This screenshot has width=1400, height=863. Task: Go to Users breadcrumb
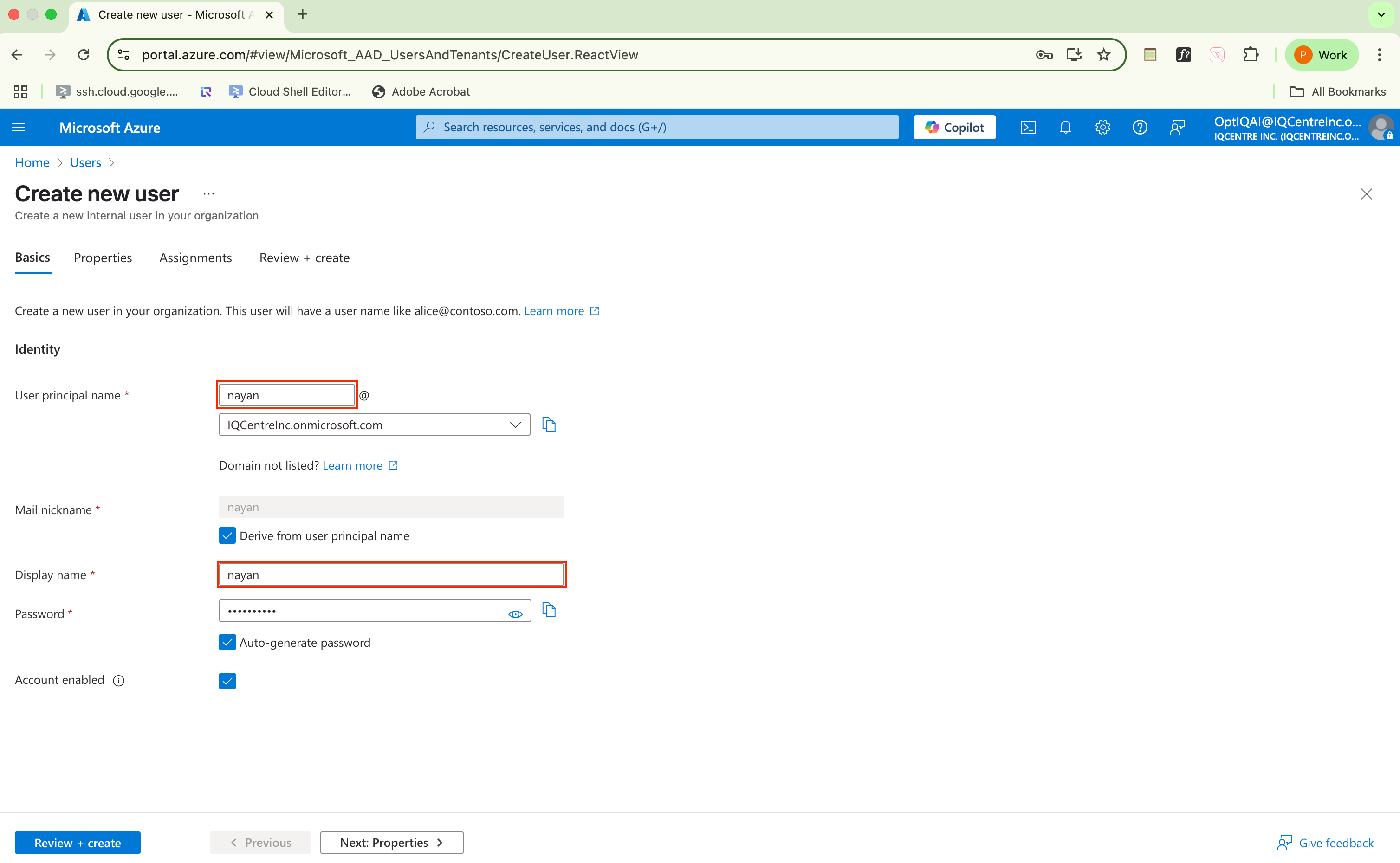[x=86, y=163]
